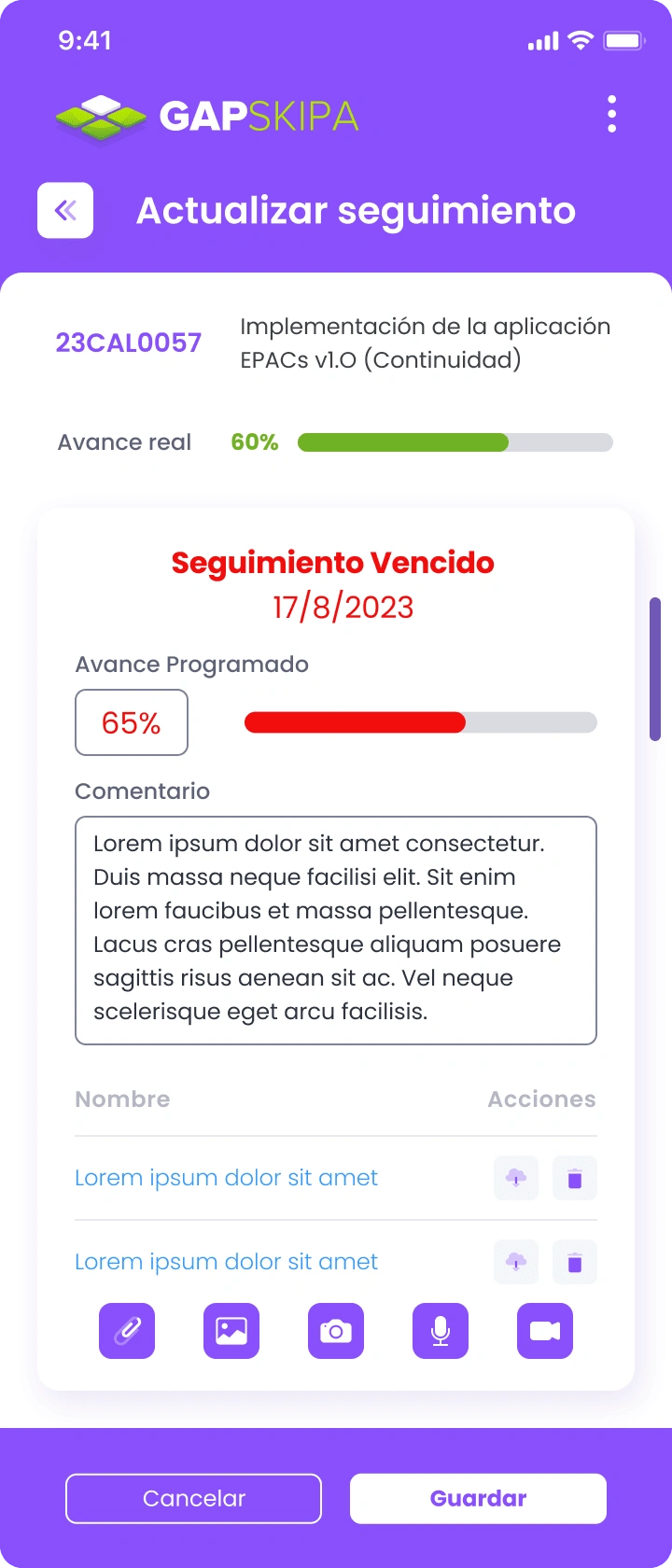Click the 65% Avance Programado field
This screenshot has height=1568, width=672.
132,722
